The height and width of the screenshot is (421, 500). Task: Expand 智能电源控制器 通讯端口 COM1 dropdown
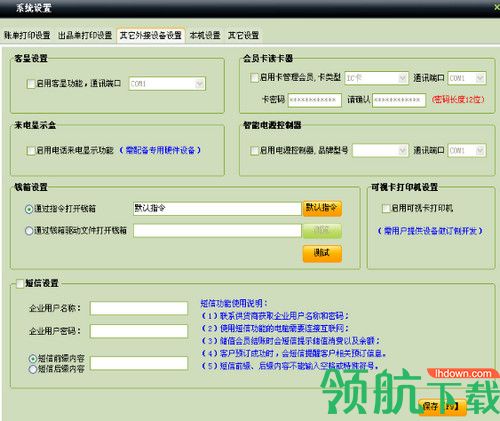[467, 150]
